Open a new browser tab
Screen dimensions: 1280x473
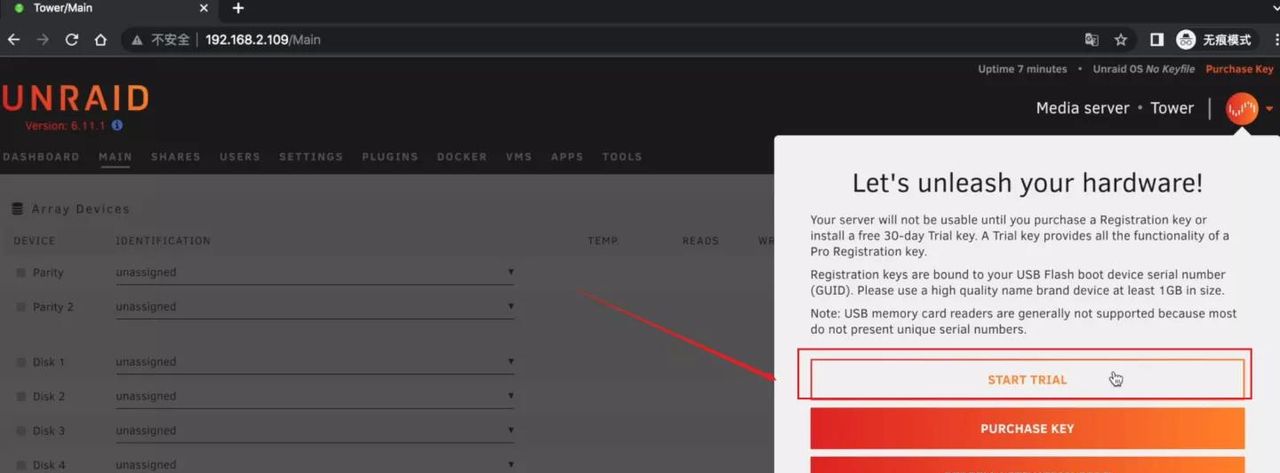tap(238, 8)
